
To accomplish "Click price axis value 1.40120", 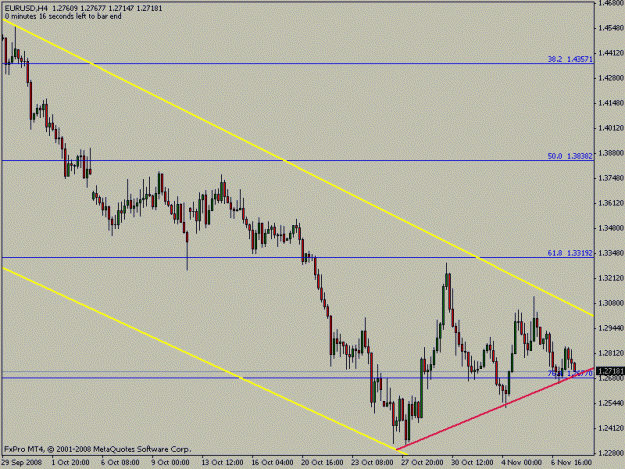I will pyautogui.click(x=610, y=128).
